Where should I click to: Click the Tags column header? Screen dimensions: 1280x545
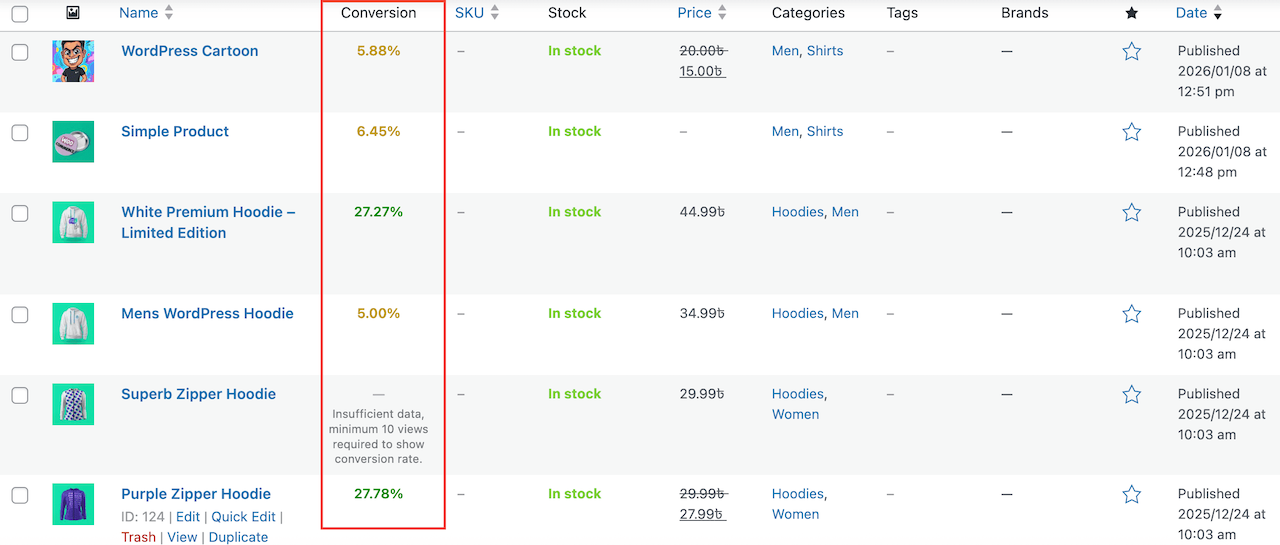coord(904,13)
